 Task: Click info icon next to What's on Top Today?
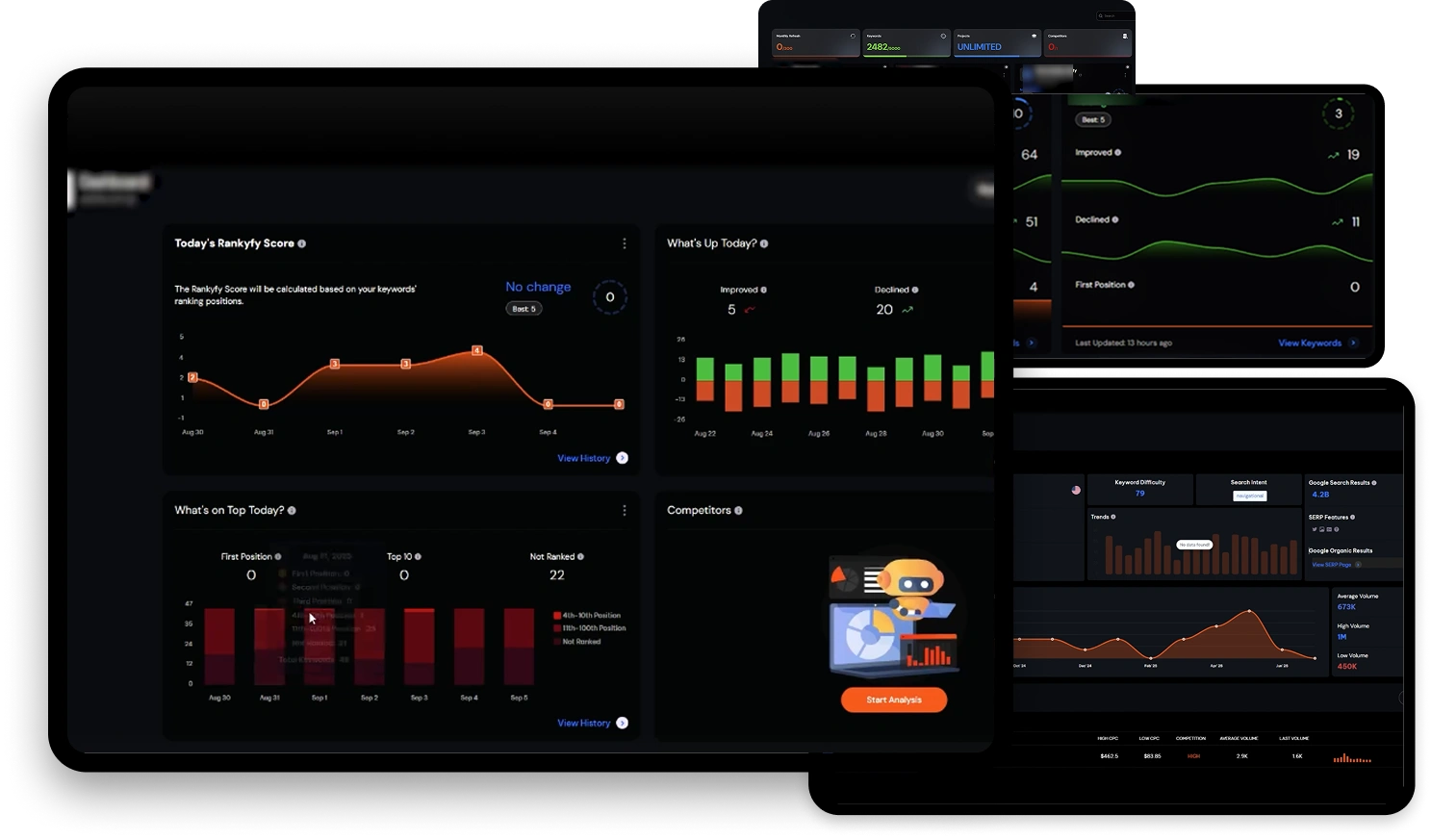(x=292, y=510)
